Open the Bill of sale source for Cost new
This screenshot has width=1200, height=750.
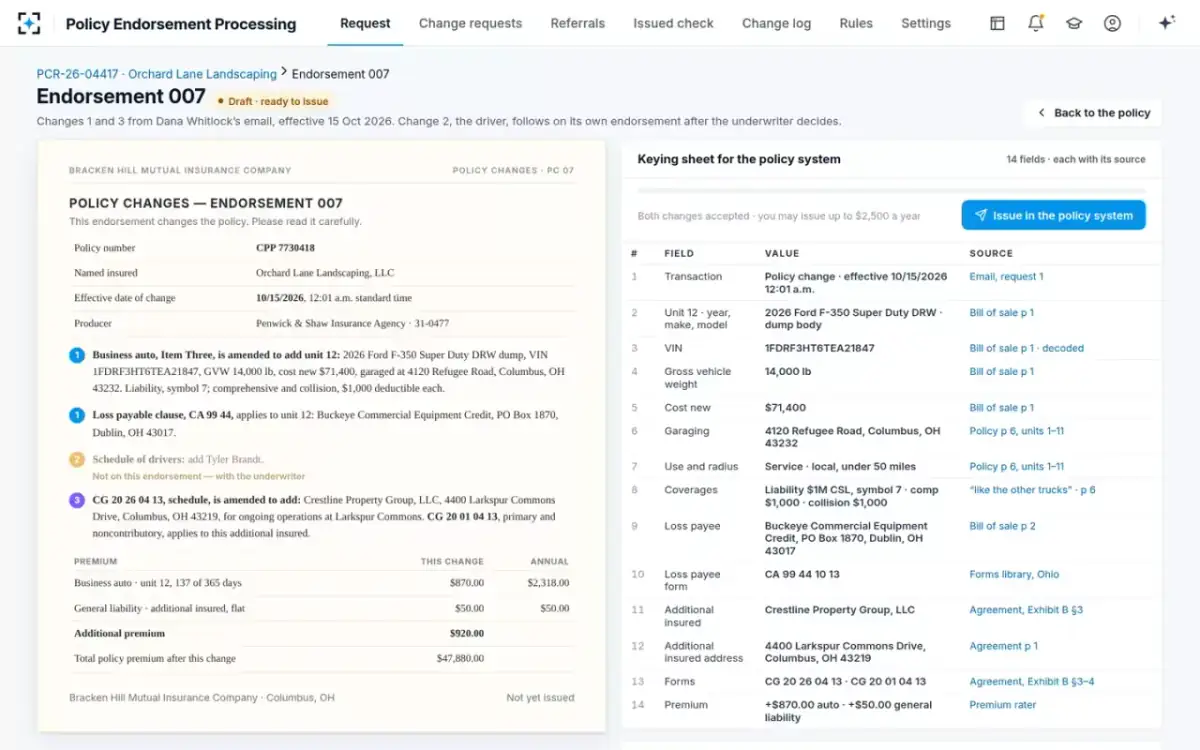[x=1001, y=408]
